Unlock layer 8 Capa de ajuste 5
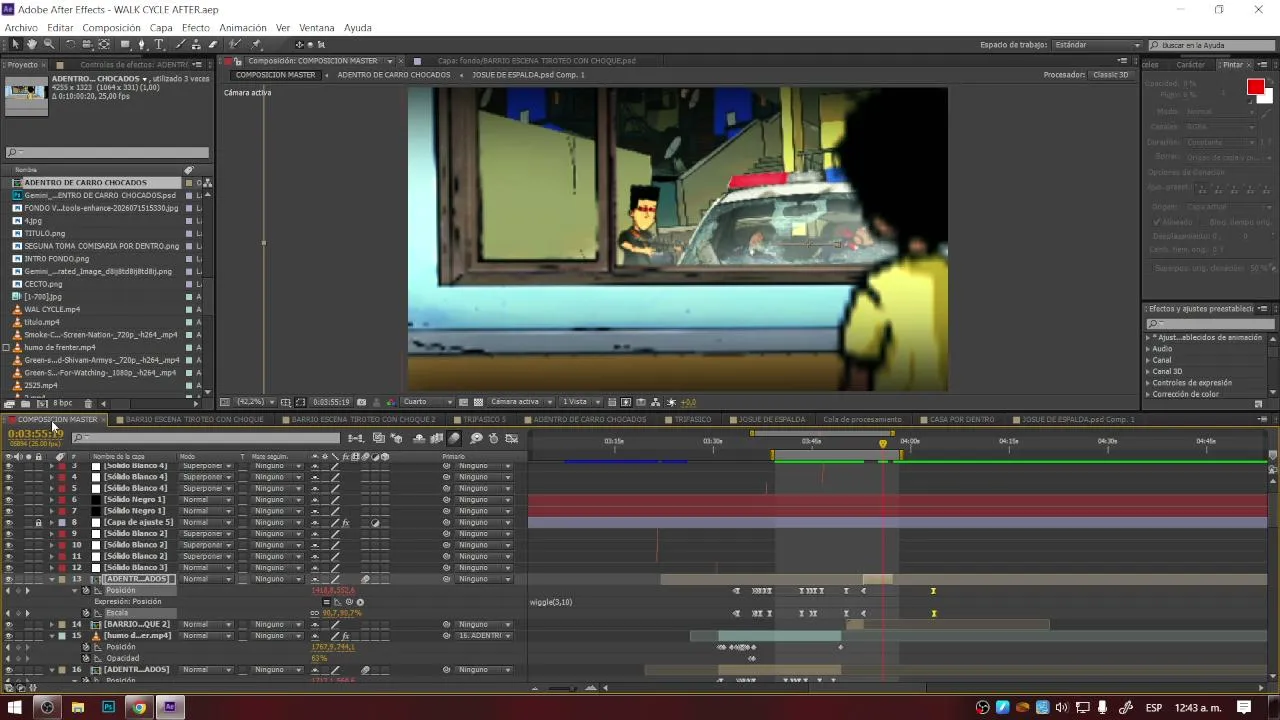This screenshot has height=720, width=1280. pos(39,522)
